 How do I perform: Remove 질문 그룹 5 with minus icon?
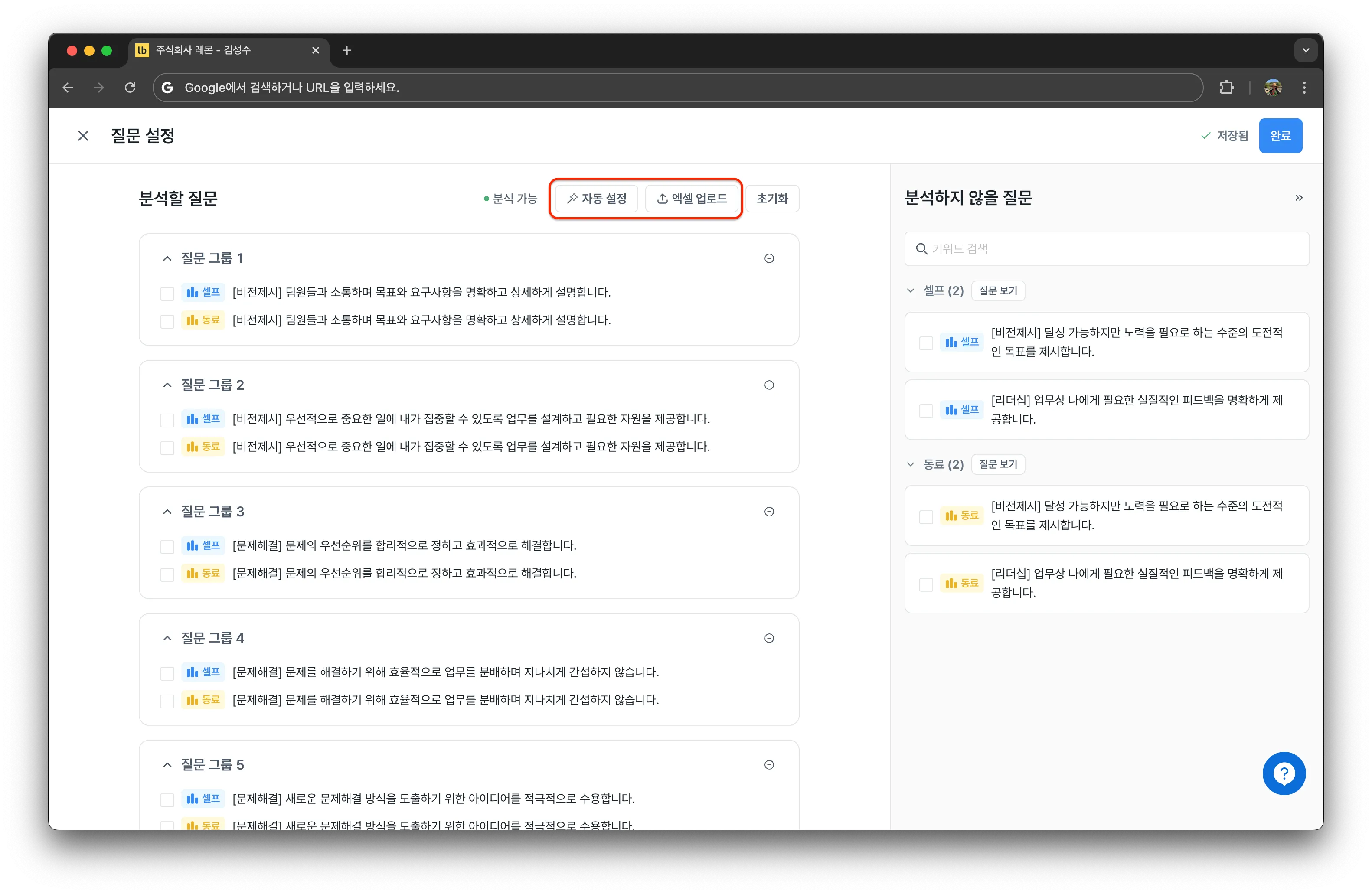[x=769, y=765]
